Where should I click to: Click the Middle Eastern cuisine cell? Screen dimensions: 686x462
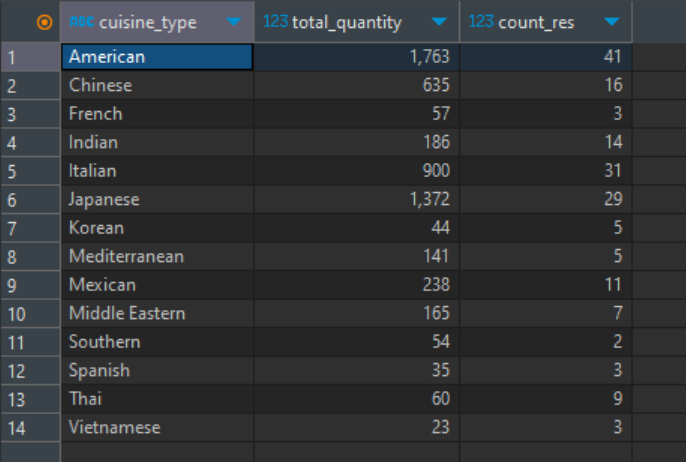157,313
